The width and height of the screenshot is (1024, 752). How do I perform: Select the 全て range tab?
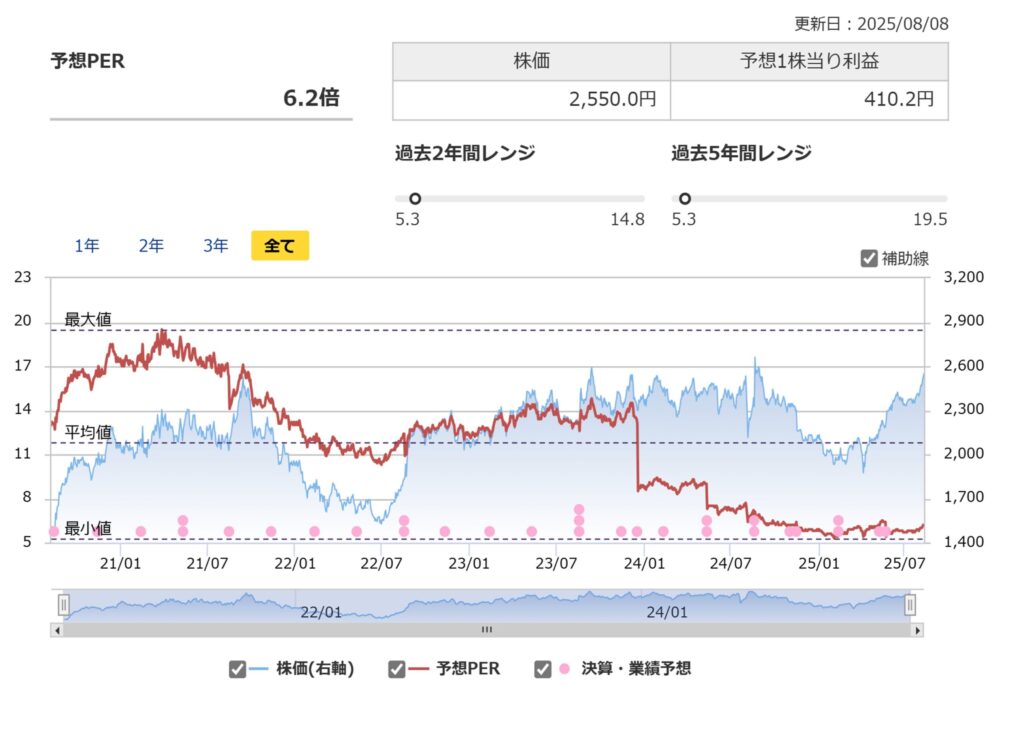point(280,245)
